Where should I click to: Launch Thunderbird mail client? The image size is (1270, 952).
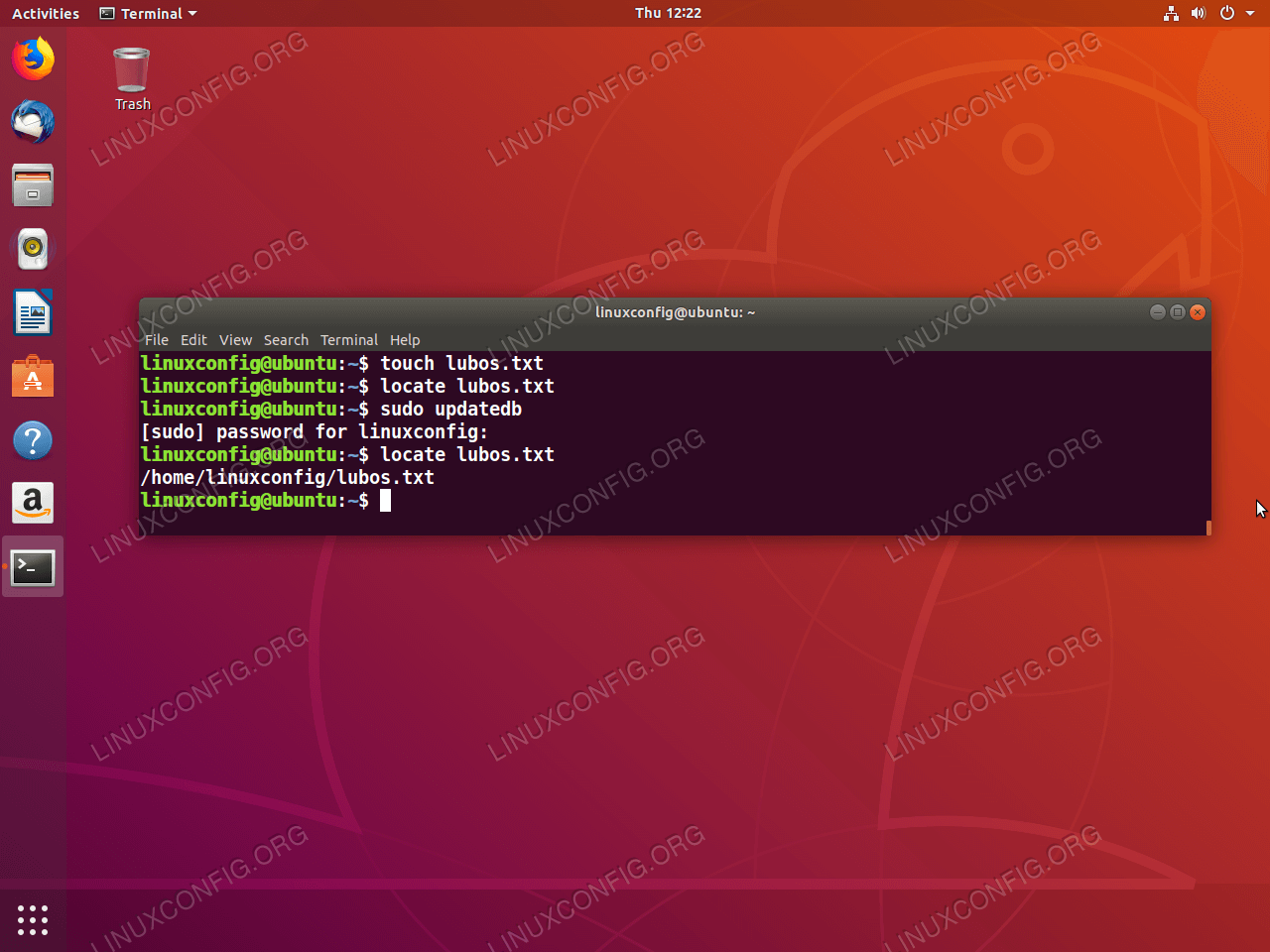coord(33,122)
